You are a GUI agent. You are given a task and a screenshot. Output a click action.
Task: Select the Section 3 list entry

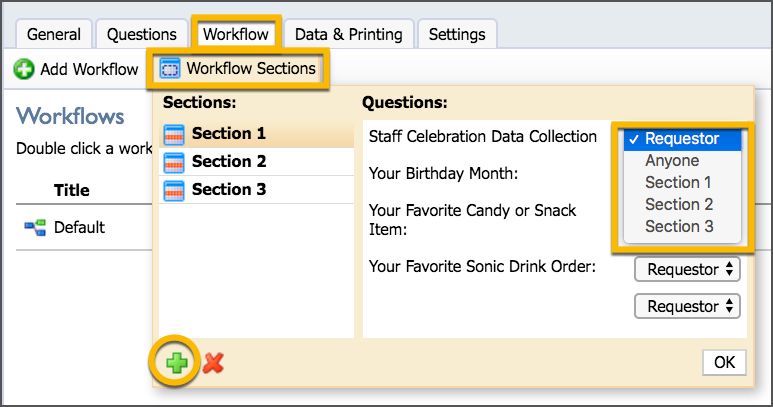click(x=256, y=190)
